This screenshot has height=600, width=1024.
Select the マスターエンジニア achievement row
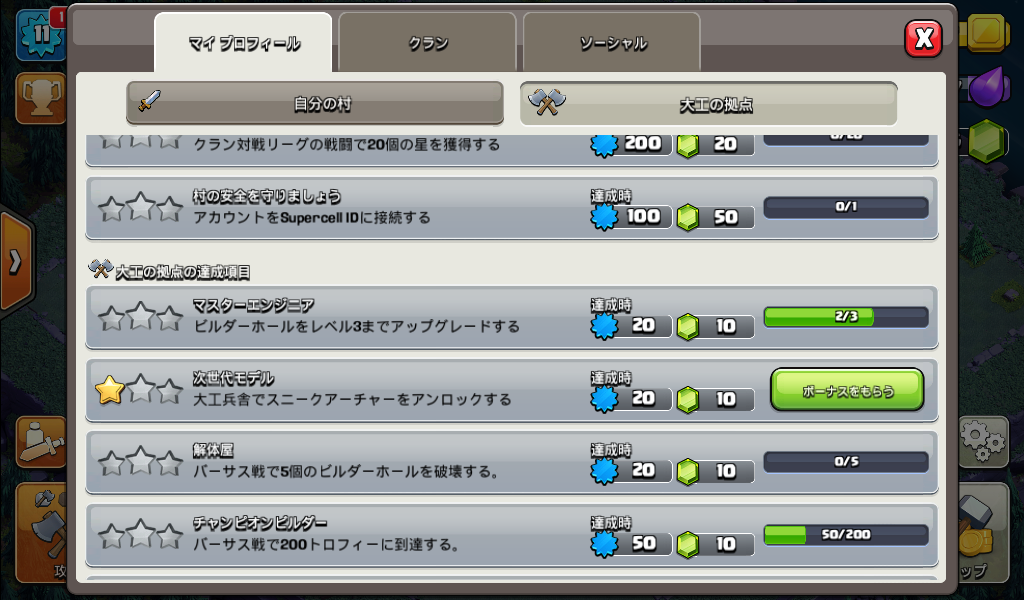coord(512,317)
